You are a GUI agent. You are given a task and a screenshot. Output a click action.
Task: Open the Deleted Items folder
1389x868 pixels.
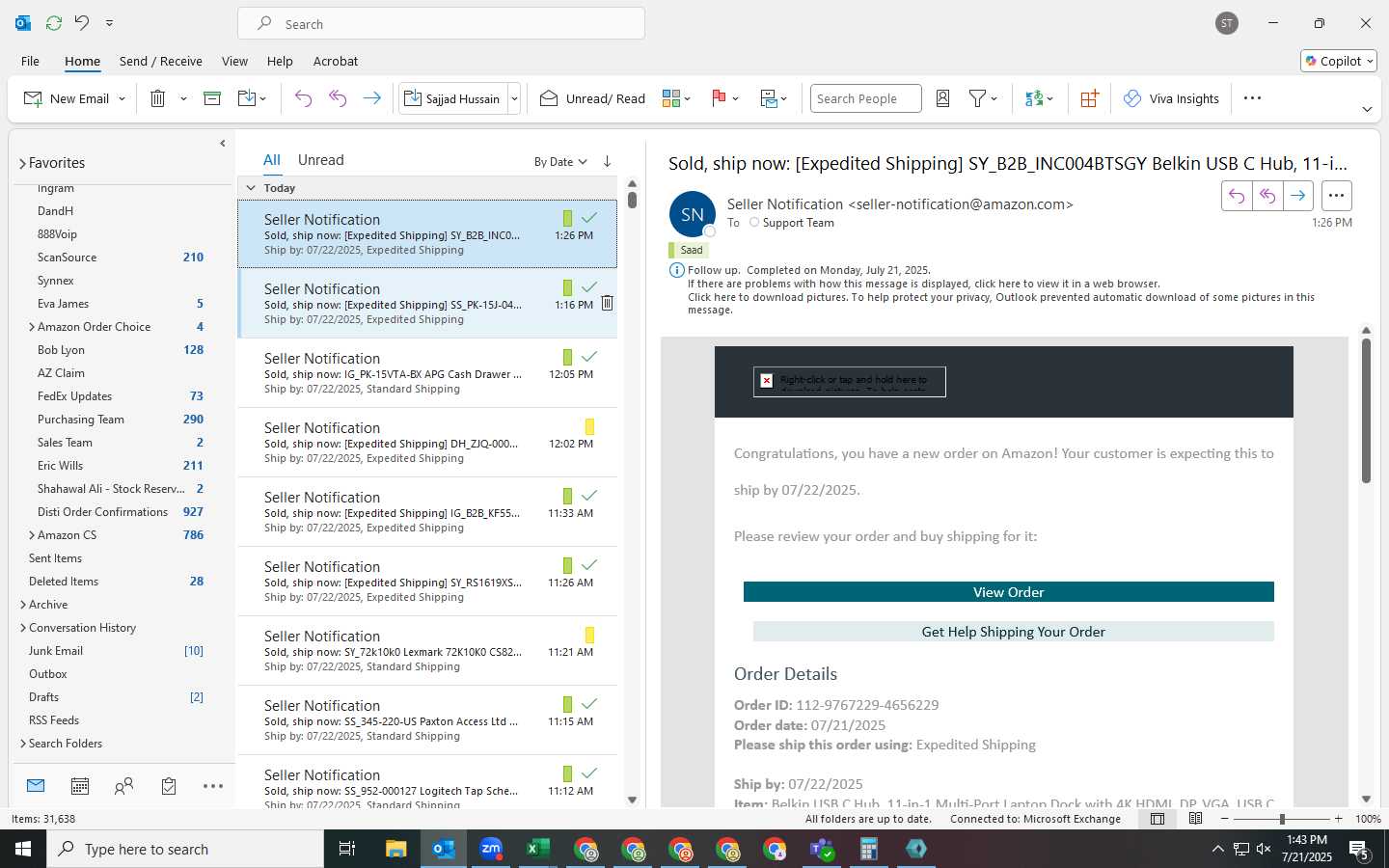click(64, 582)
